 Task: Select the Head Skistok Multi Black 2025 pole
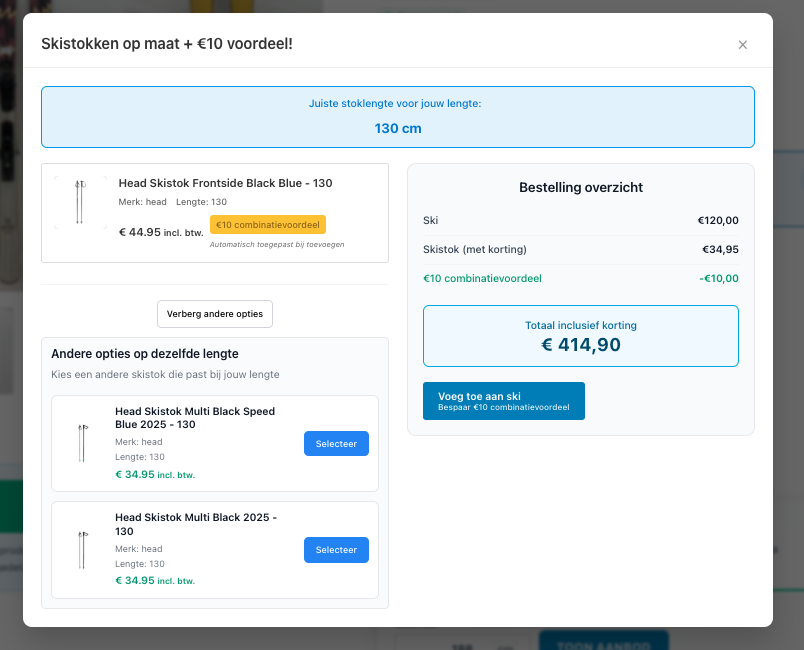tap(336, 550)
